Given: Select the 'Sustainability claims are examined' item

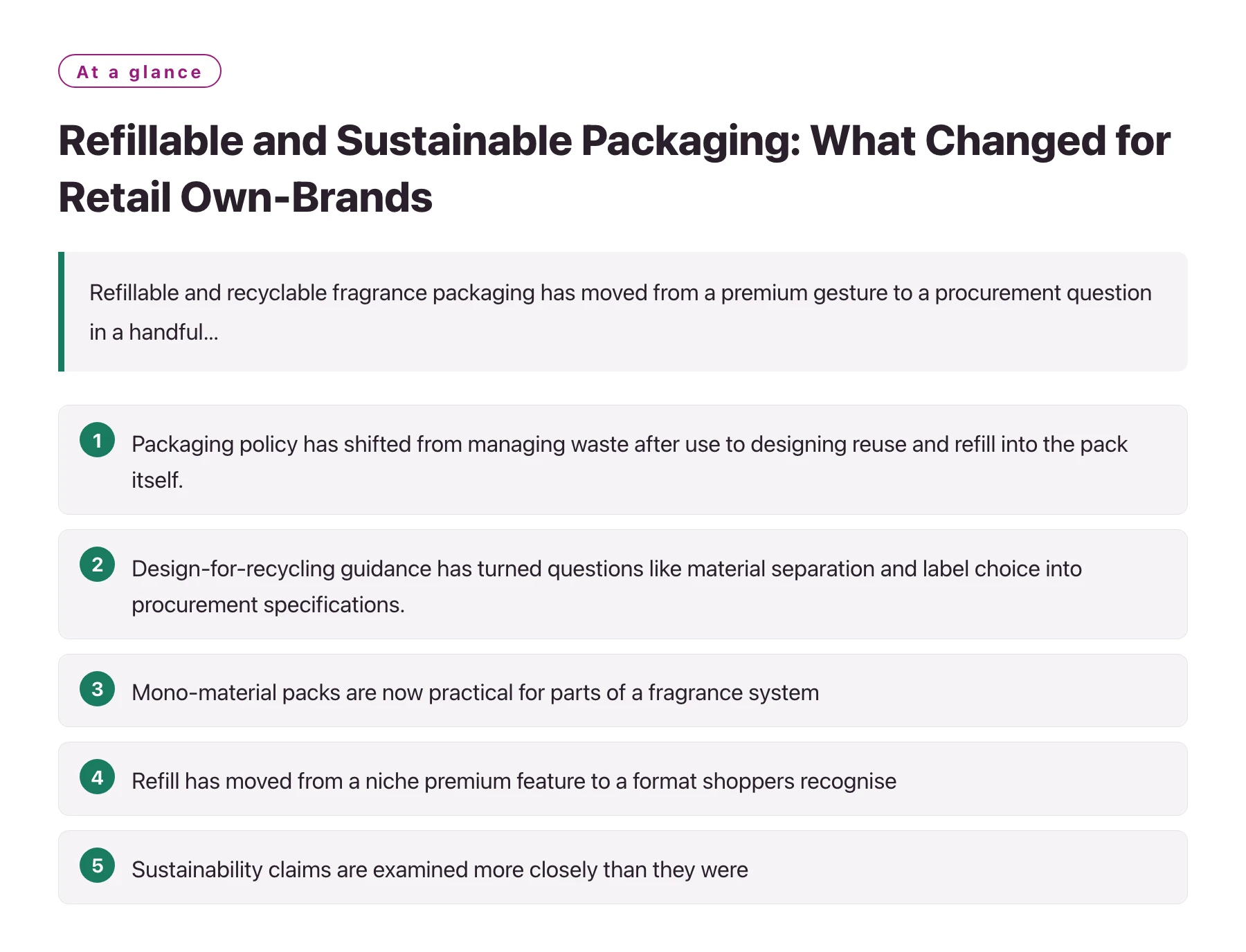Looking at the screenshot, I should 623,868.
